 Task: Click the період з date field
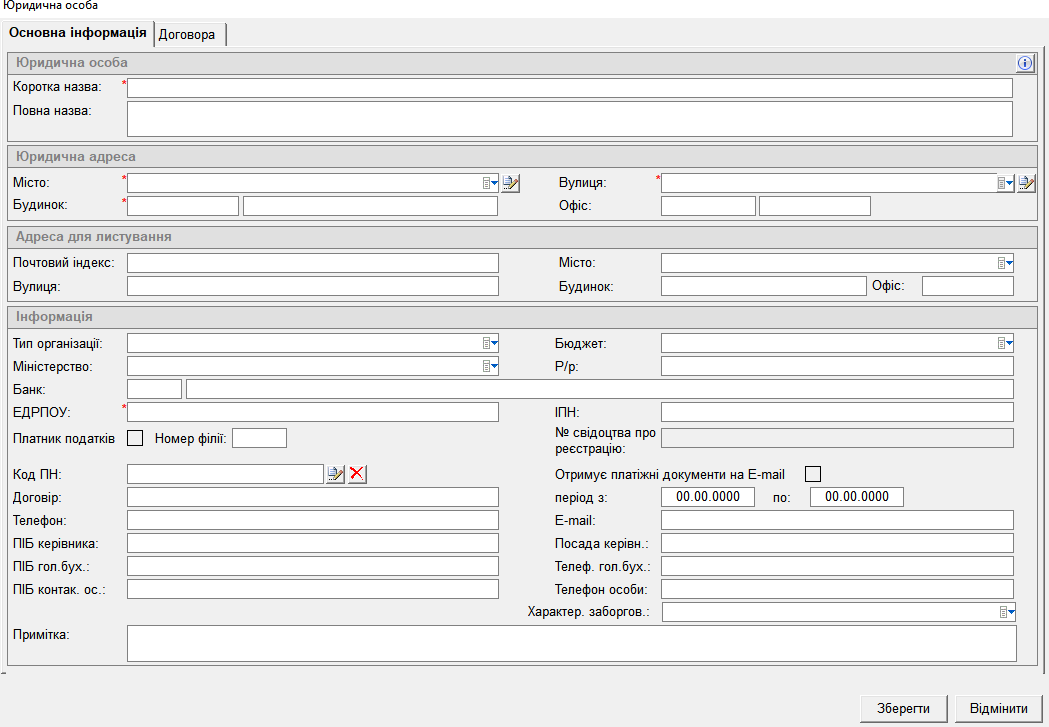pos(708,497)
